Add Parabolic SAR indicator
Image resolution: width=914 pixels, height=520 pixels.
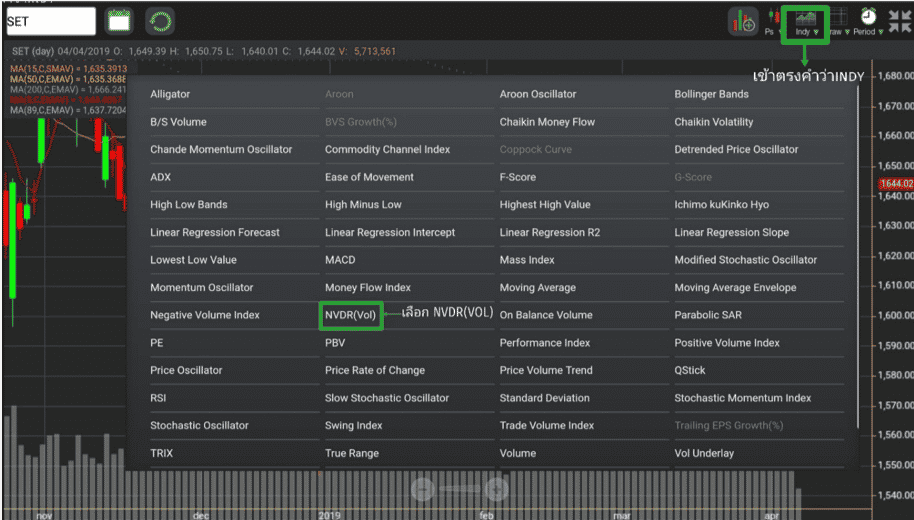(708, 315)
